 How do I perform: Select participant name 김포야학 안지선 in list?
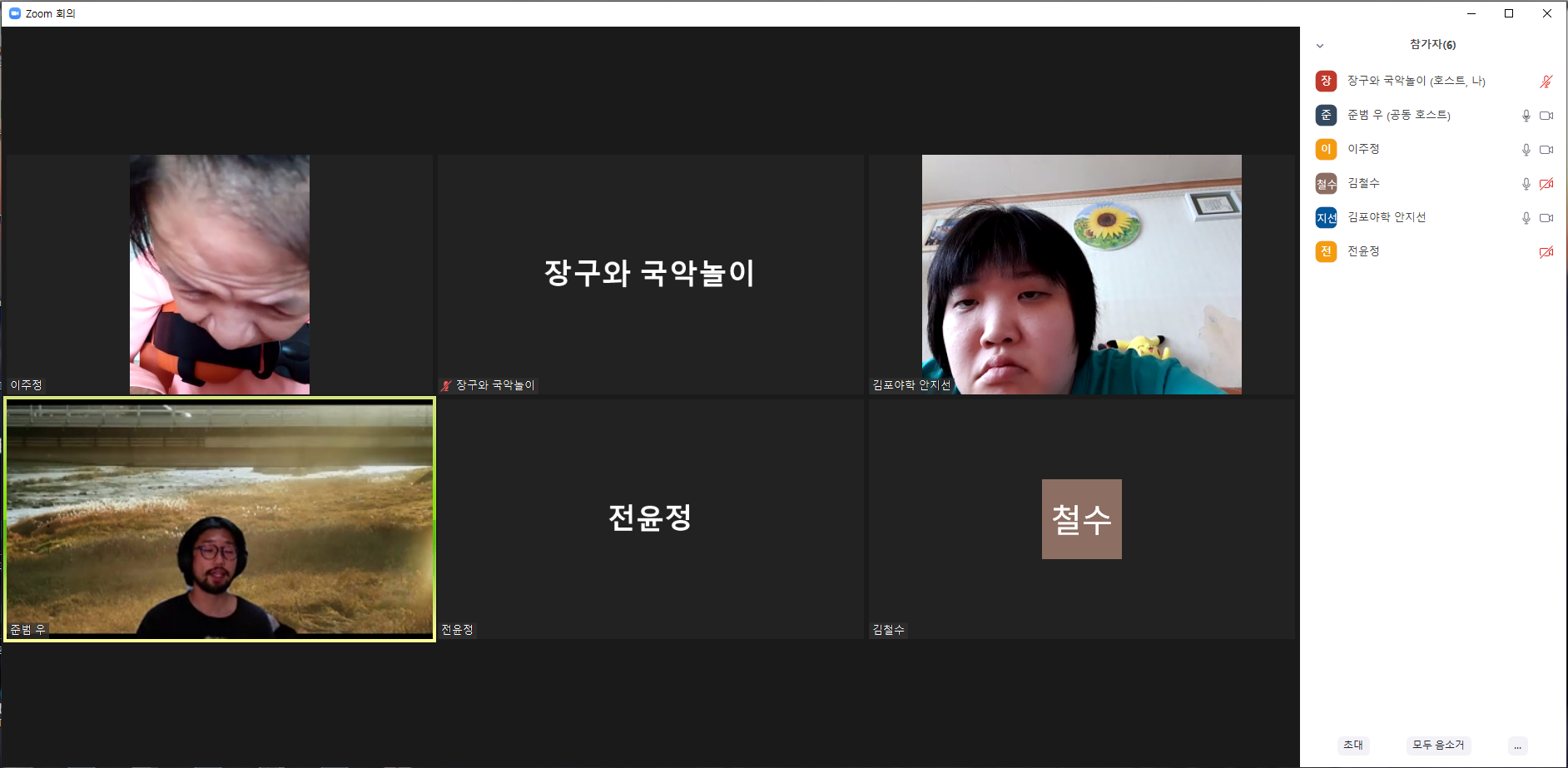1387,217
